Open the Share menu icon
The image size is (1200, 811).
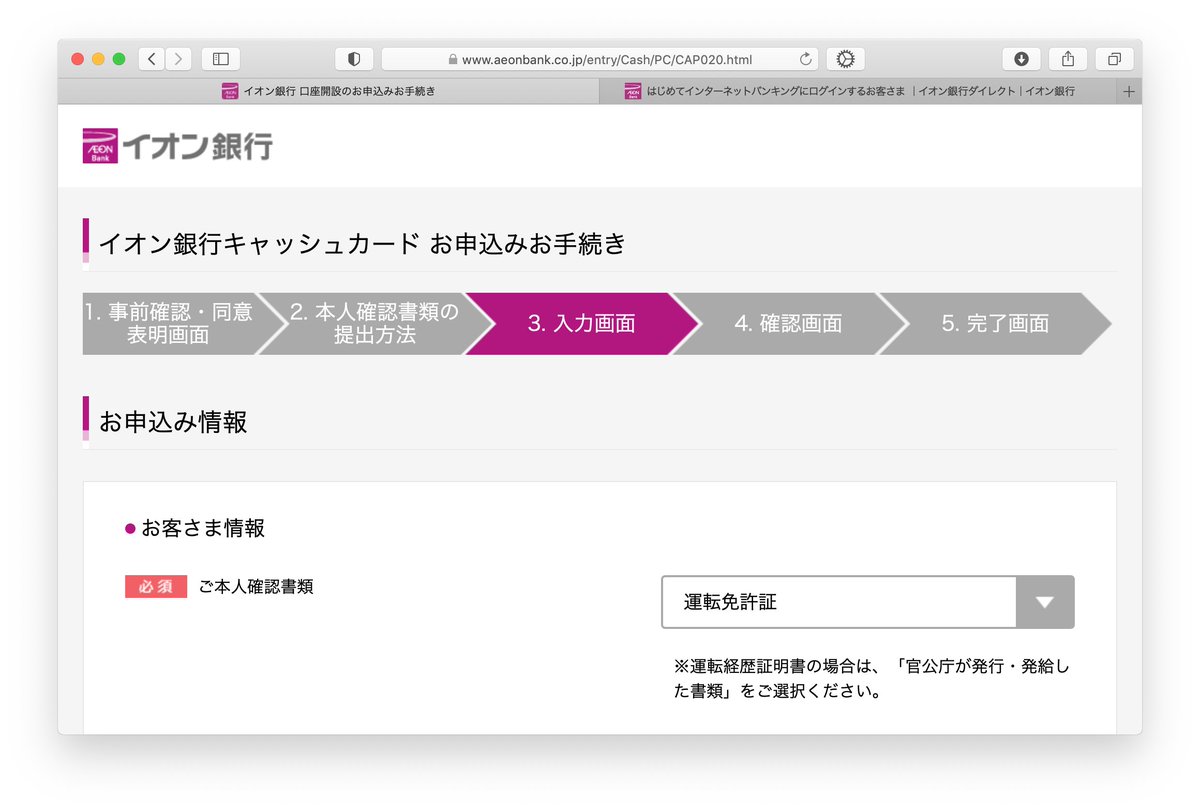click(x=1068, y=59)
